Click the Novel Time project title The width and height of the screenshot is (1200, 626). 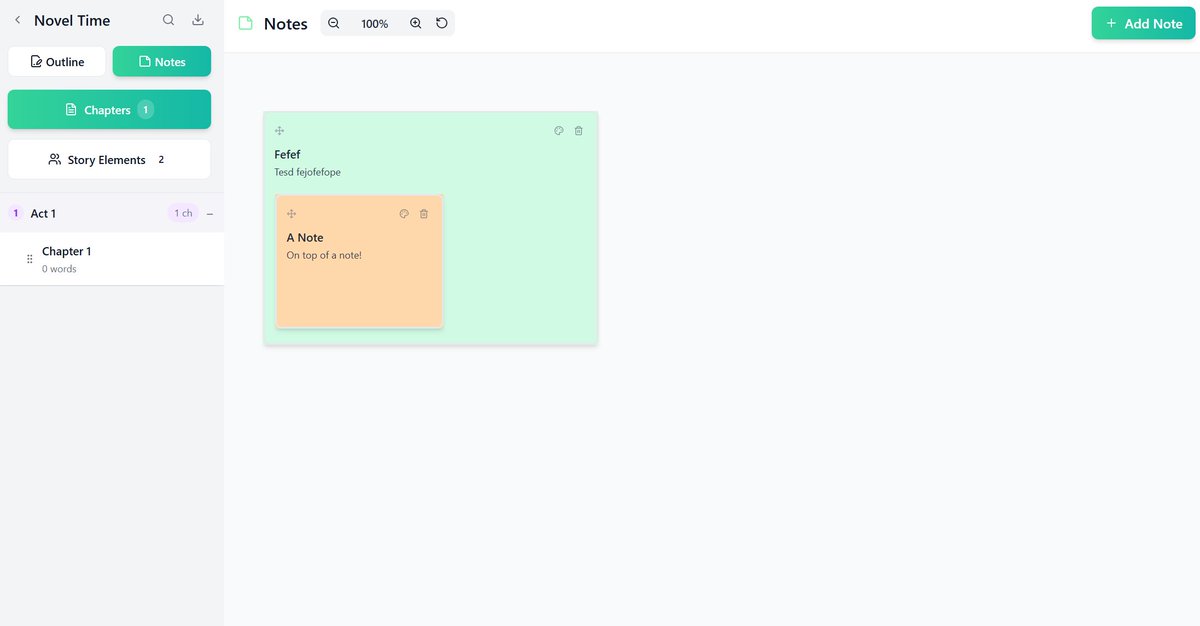pos(72,20)
